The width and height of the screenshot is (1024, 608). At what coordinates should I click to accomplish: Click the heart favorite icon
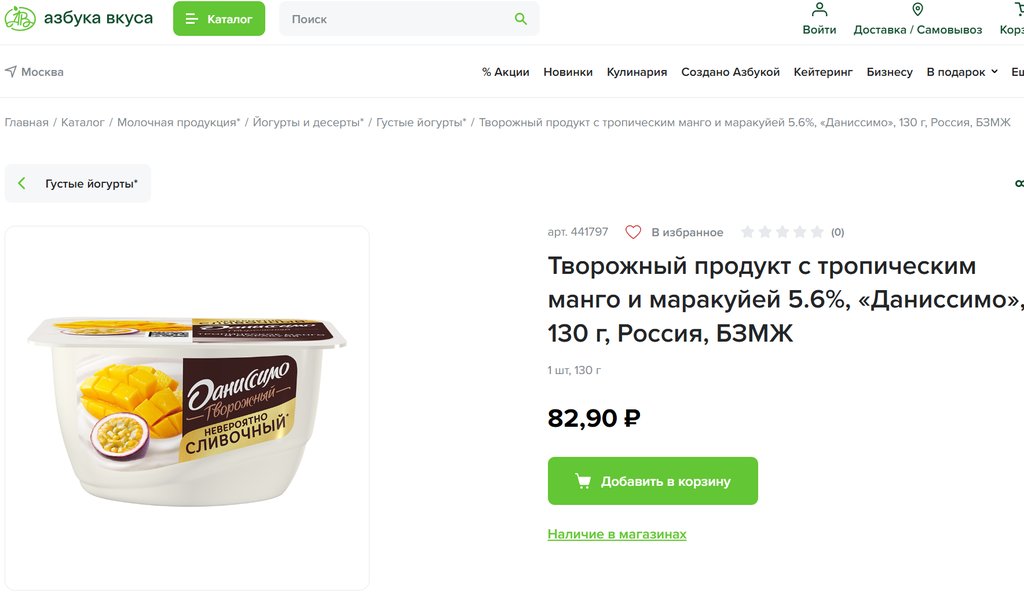pyautogui.click(x=633, y=232)
